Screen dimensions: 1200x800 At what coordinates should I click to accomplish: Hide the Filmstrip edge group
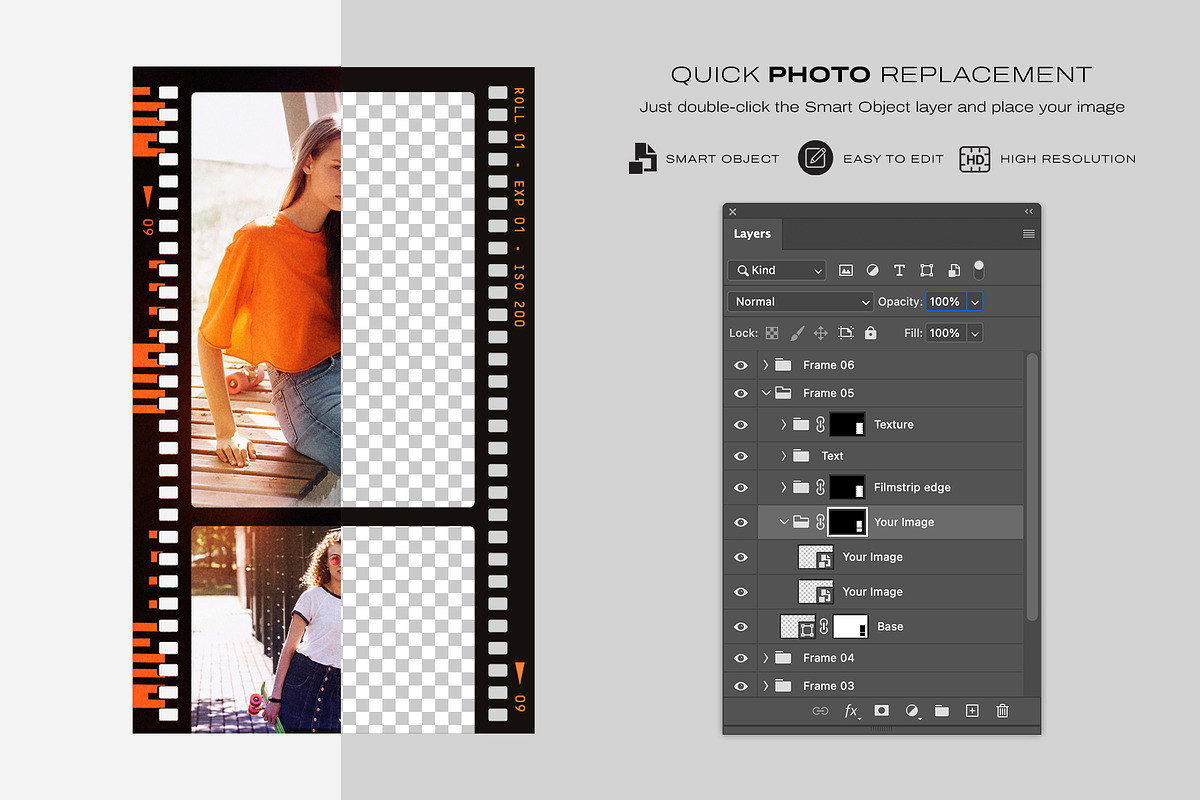pos(741,488)
